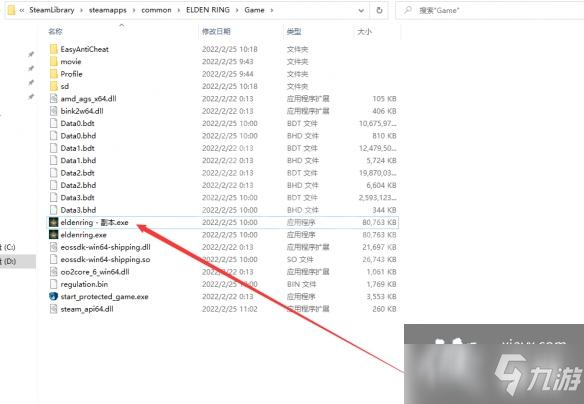584x404 pixels.
Task: Click the BIN 文件 type cell
Action: tap(301, 284)
